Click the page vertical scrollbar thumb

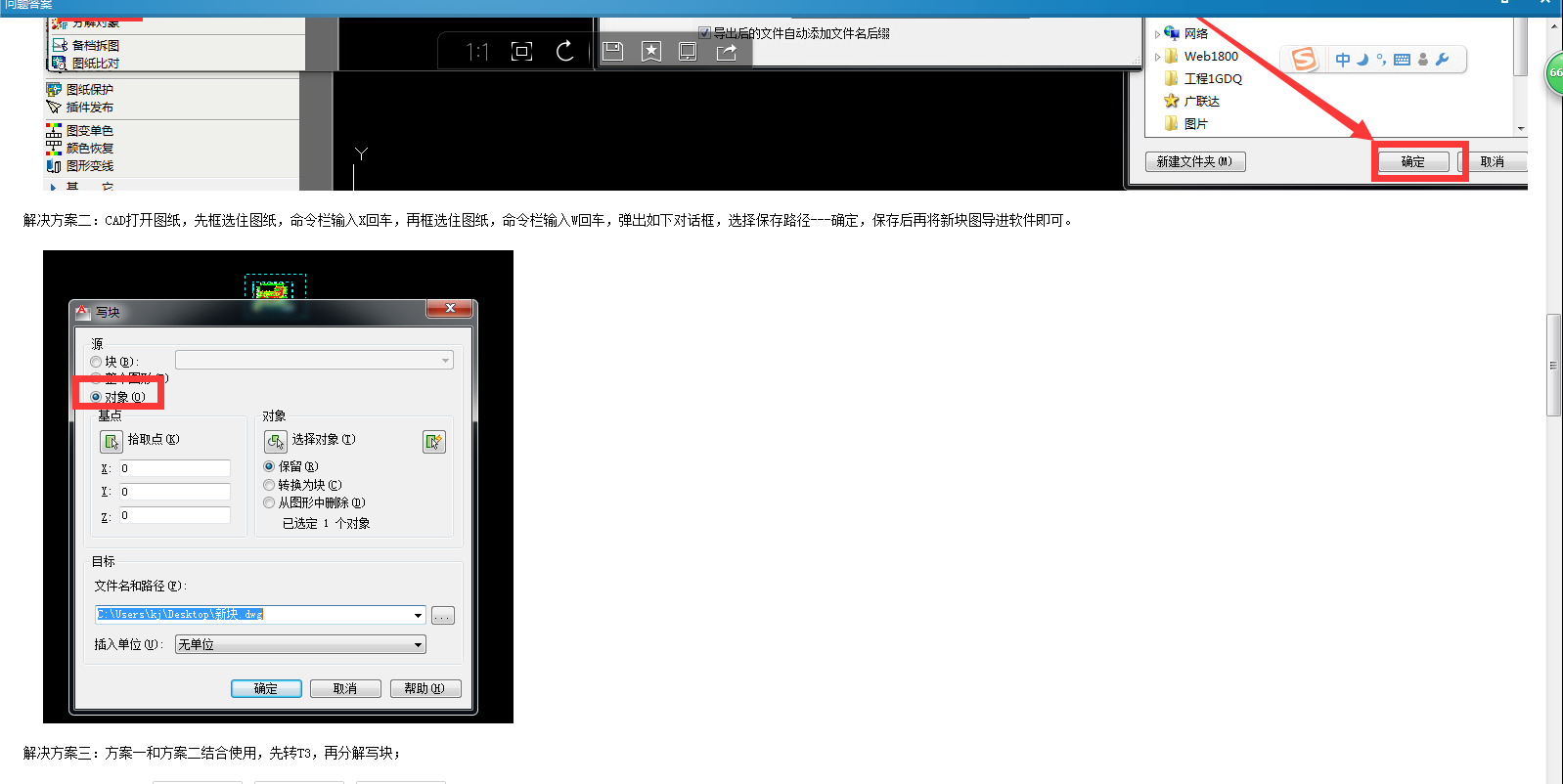(x=1553, y=365)
